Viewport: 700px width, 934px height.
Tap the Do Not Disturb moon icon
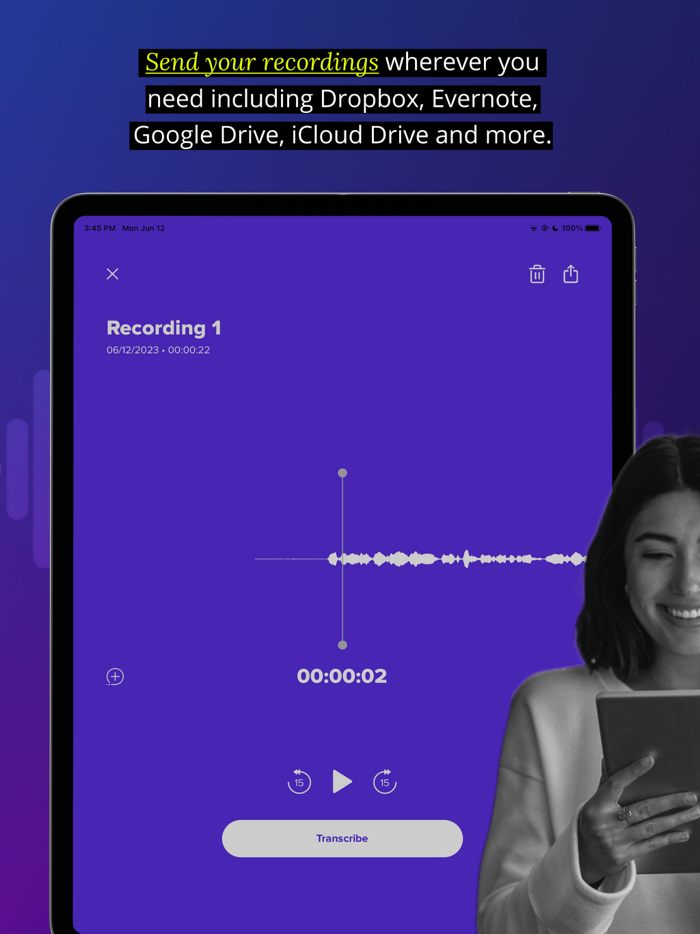click(x=555, y=228)
